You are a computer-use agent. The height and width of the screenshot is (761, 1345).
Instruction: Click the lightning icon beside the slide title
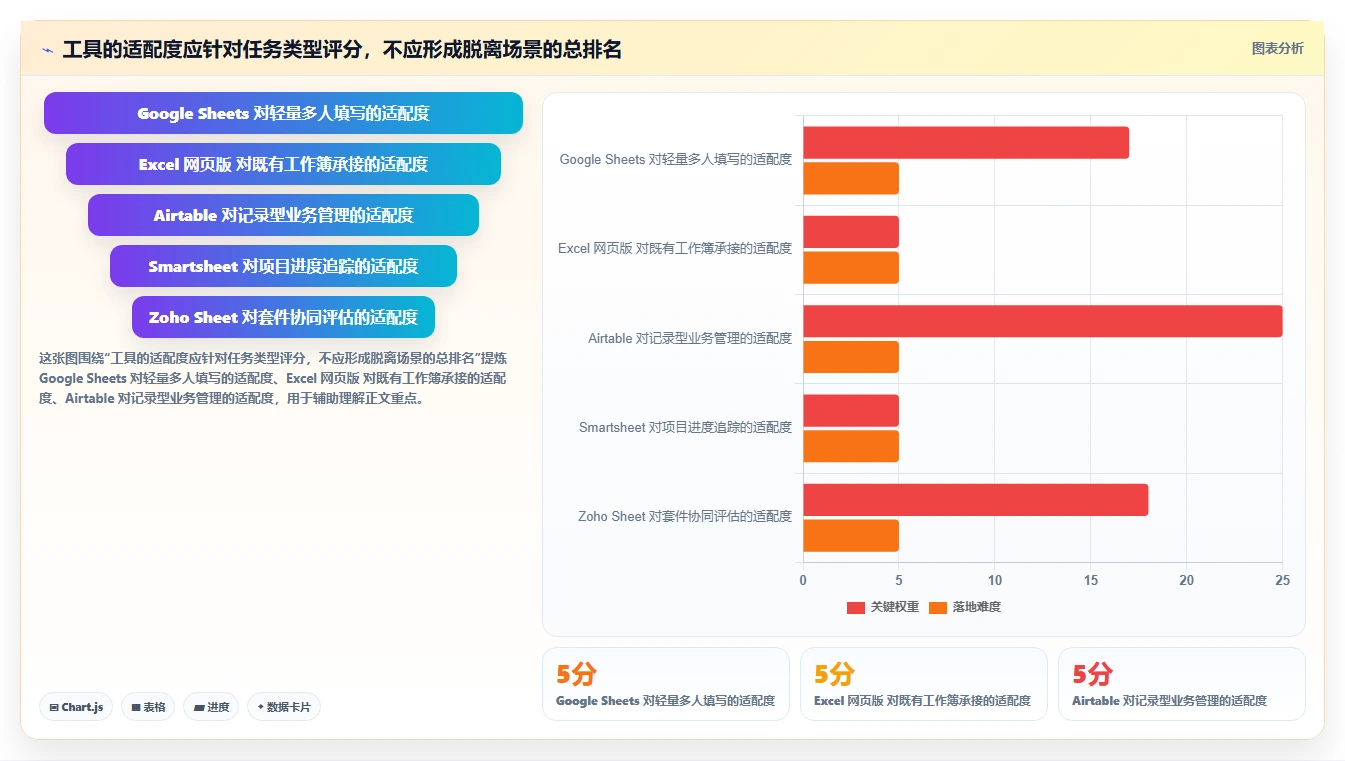(47, 50)
